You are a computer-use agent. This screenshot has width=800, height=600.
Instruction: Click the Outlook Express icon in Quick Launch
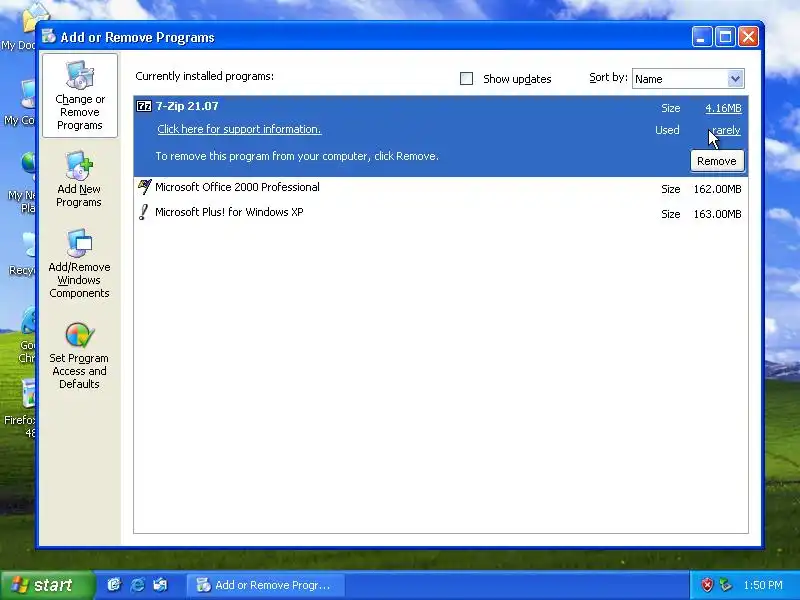coord(160,585)
